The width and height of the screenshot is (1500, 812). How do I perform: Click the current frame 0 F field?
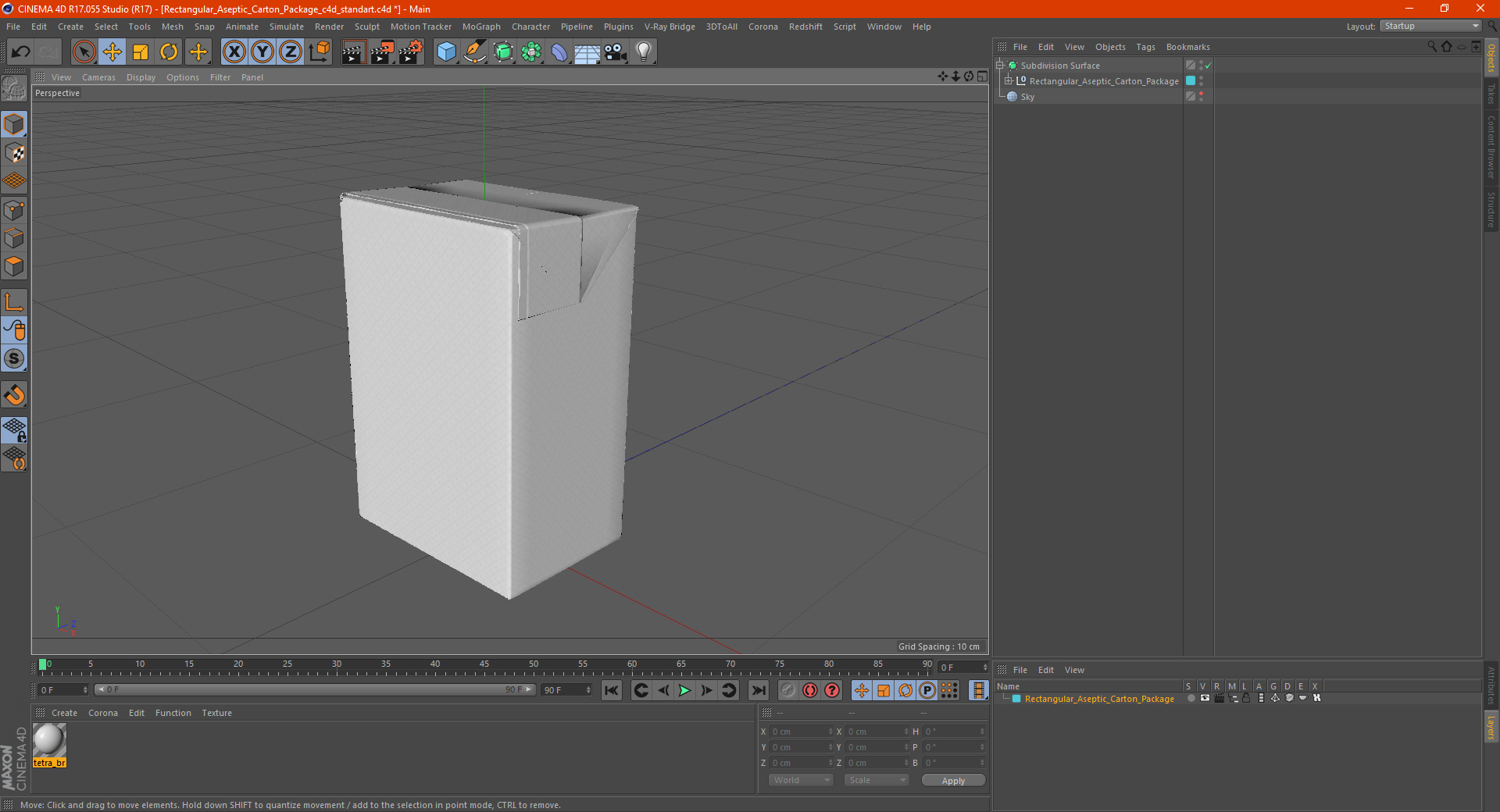pos(62,690)
